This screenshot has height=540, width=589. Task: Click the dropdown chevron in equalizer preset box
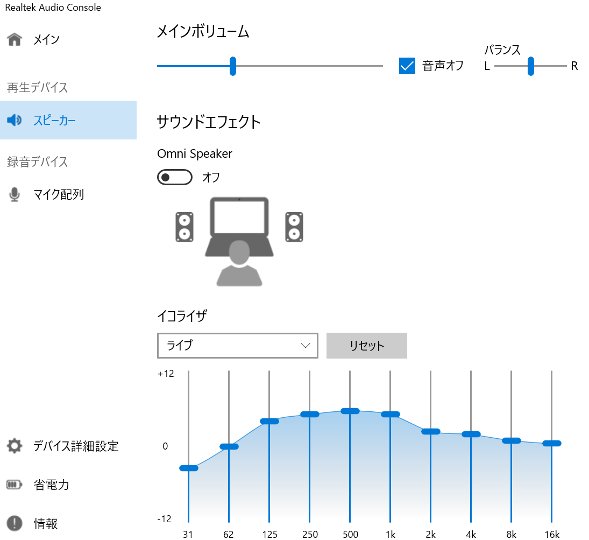(x=305, y=345)
